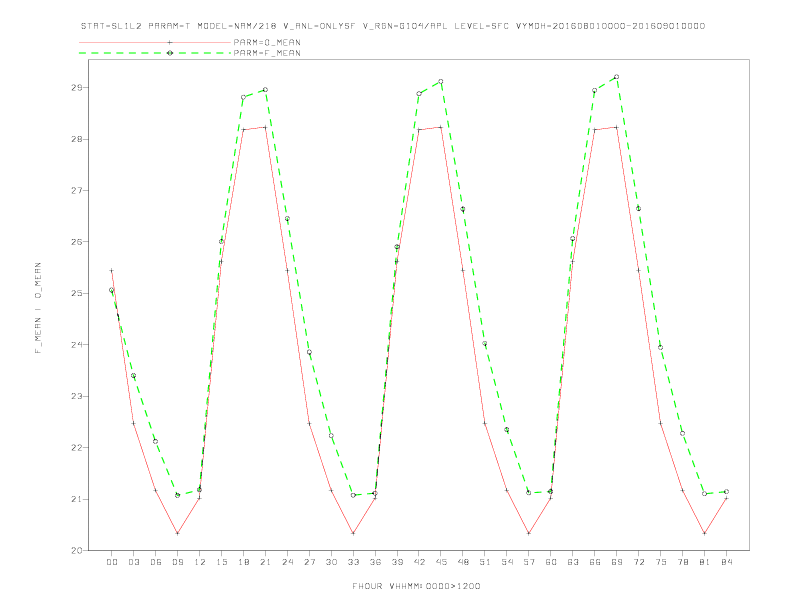
Task: Click x-axis forecast hour label 72
Action: point(638,562)
